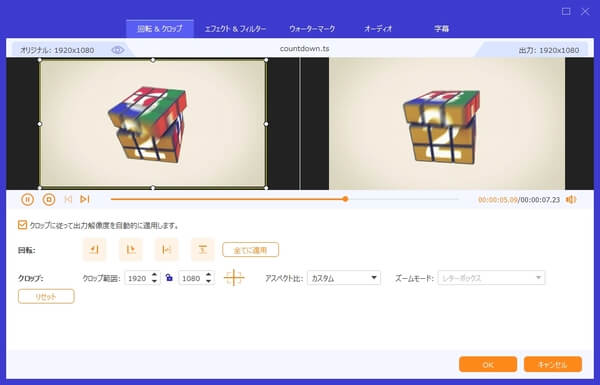600x385 pixels.
Task: Click the top-center crop handle
Action: click(x=153, y=60)
